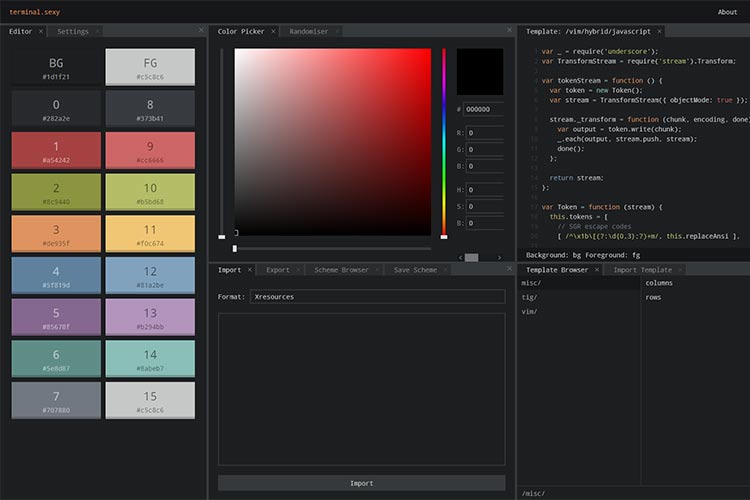Open the vim/ template folder

(x=579, y=311)
